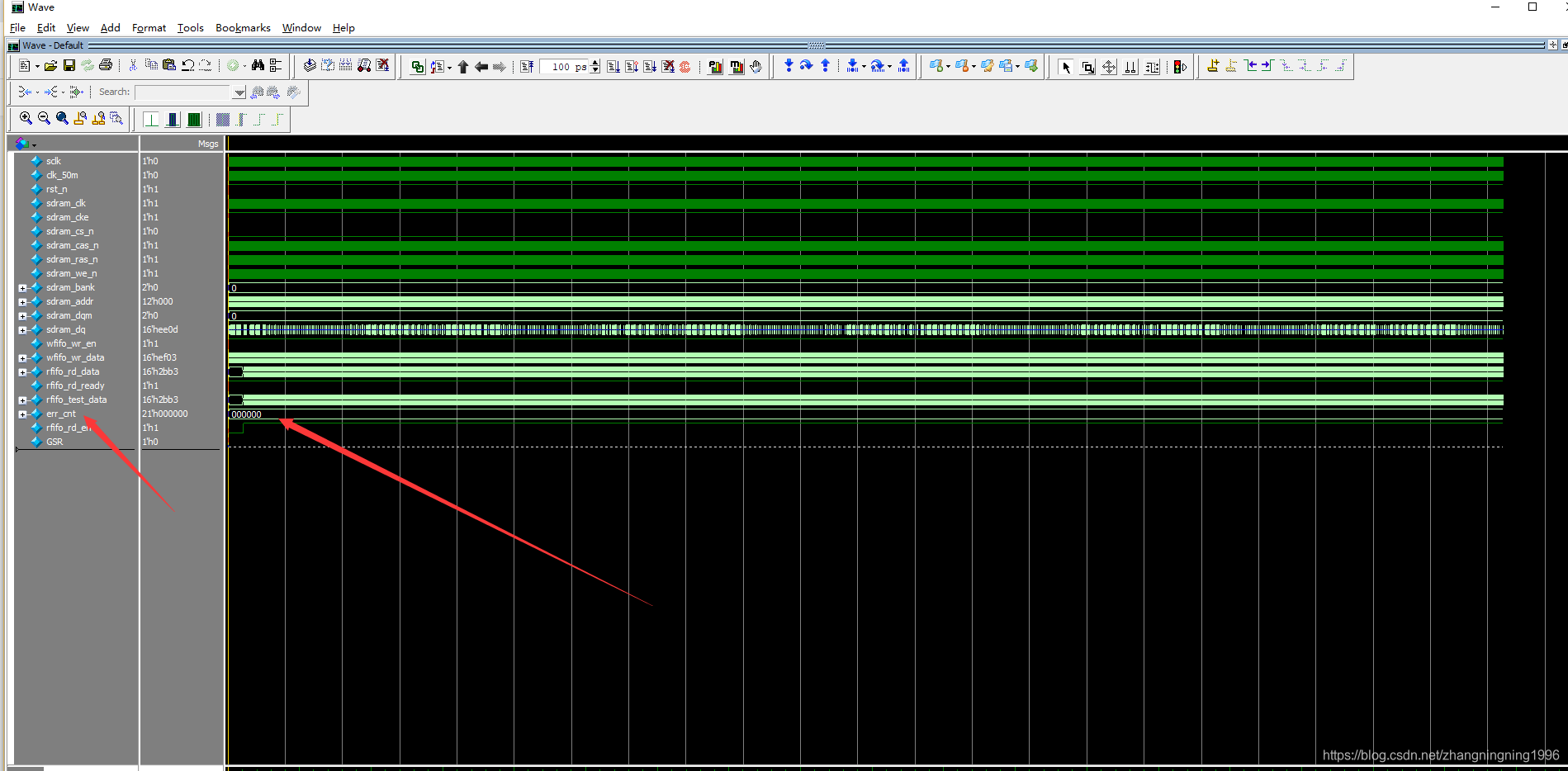Increase run length with up stepper
This screenshot has height=771, width=1568.
click(x=595, y=63)
